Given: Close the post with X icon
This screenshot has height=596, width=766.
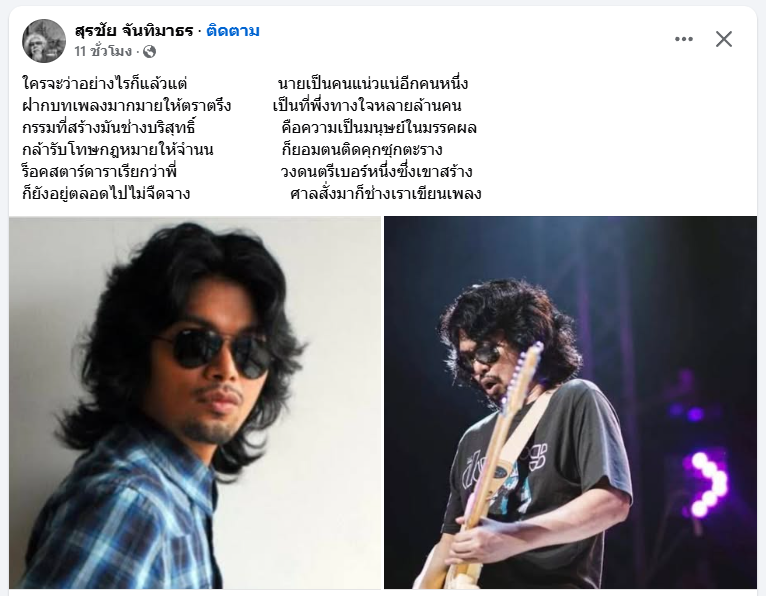Looking at the screenshot, I should [x=723, y=39].
